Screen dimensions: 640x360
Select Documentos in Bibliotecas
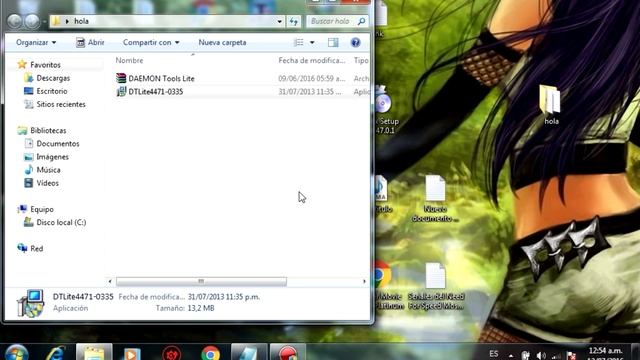(58, 144)
